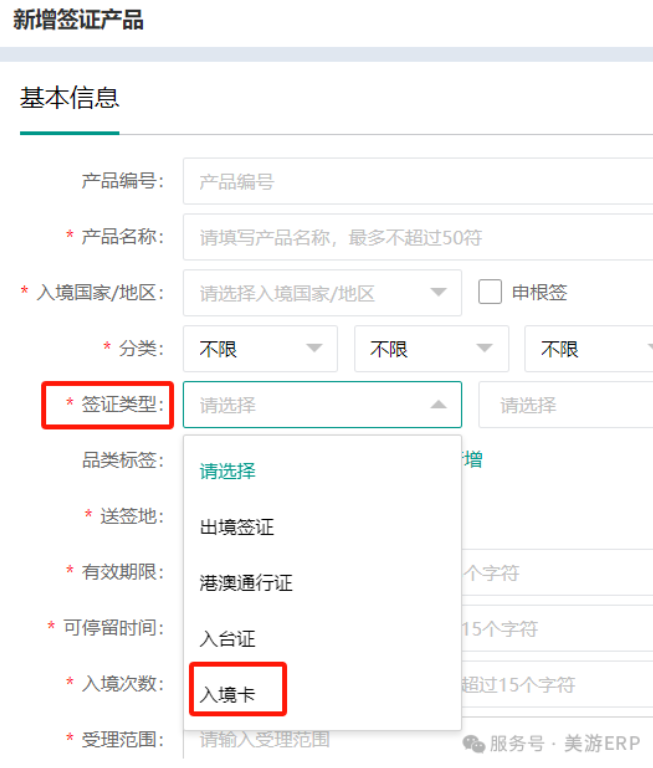Screen dimensions: 653x768
Task: Select 出境签证 from the list
Action: (237, 527)
